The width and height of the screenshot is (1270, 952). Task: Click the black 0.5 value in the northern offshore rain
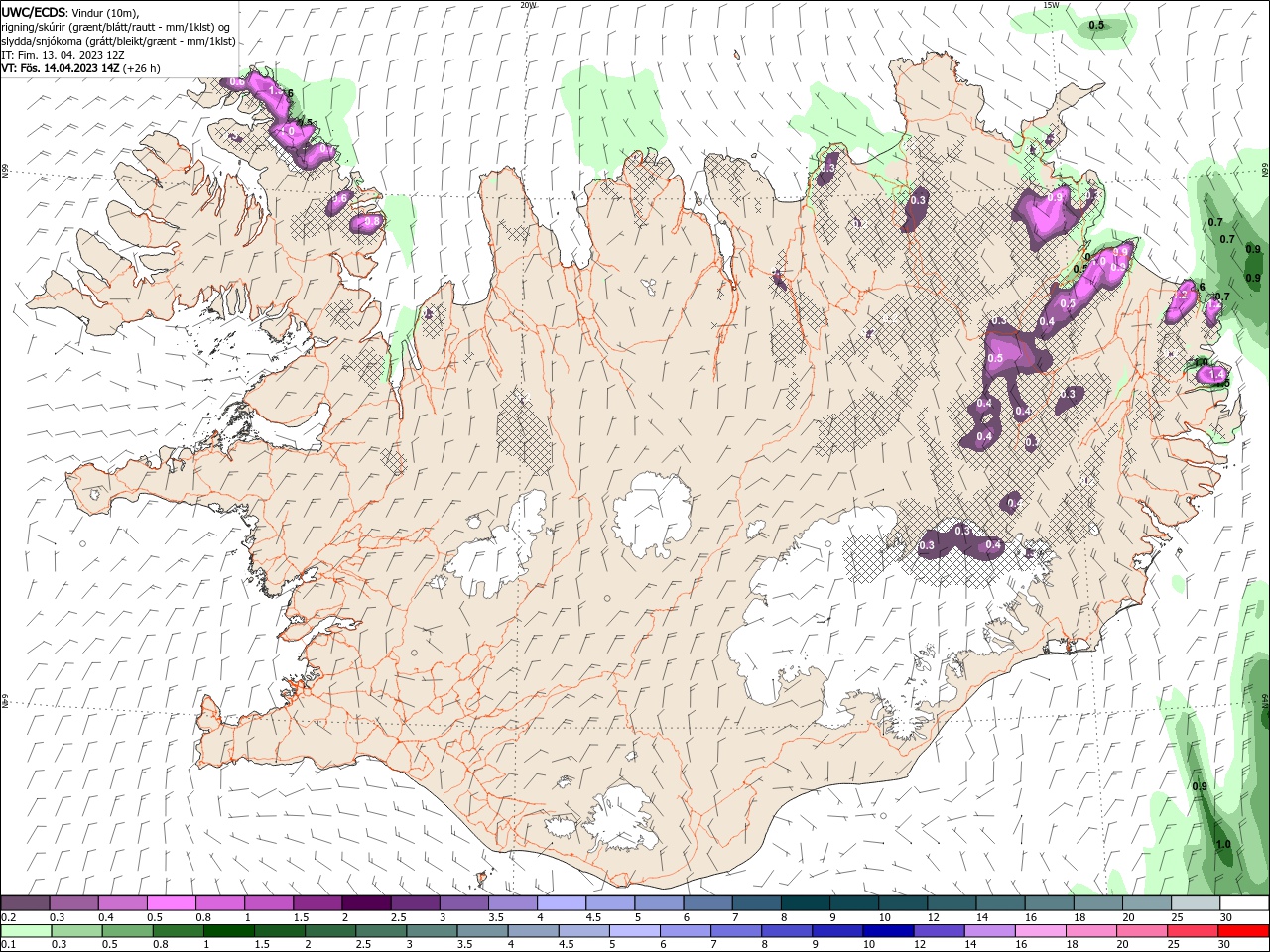click(x=1096, y=24)
